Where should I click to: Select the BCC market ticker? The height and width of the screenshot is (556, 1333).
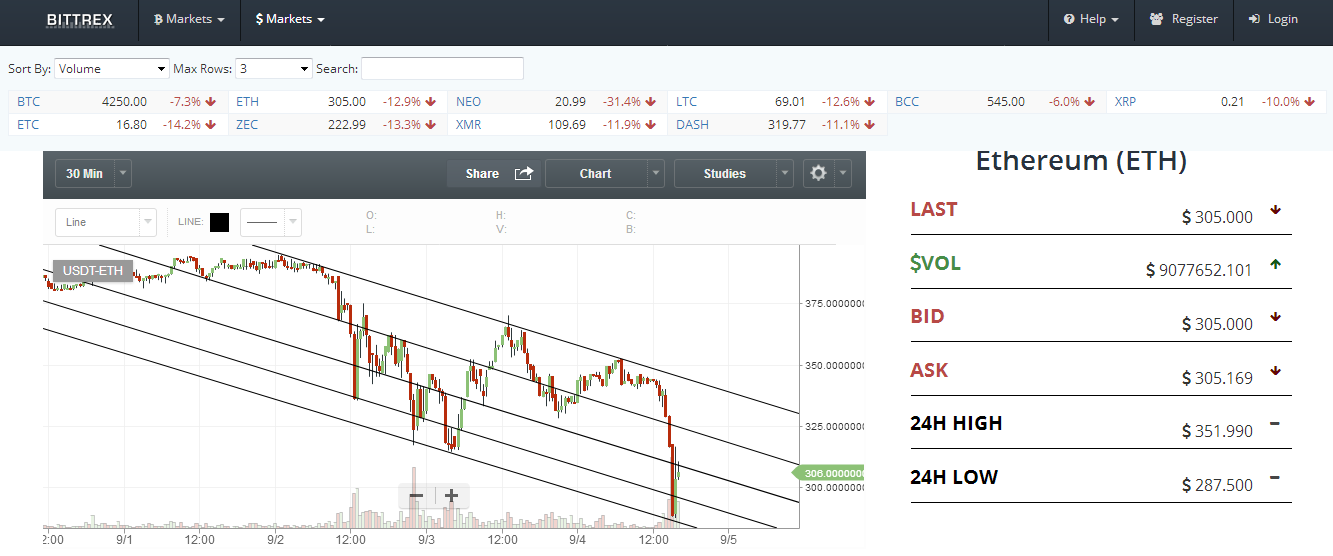[997, 102]
